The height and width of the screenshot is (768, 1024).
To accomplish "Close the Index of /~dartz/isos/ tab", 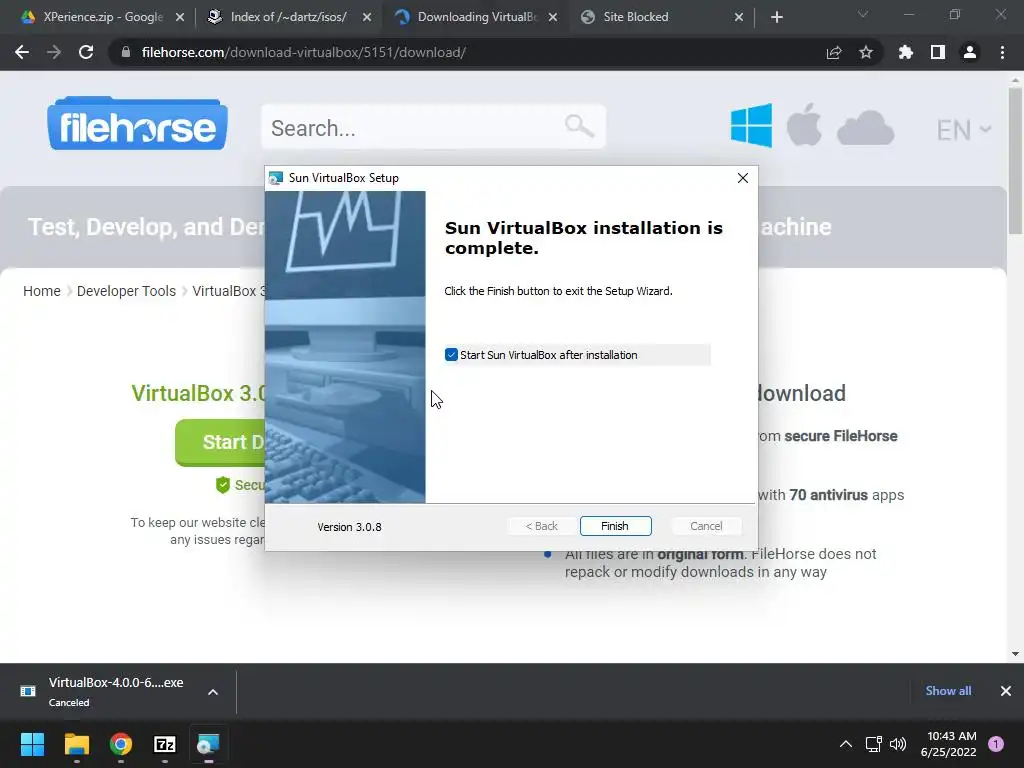I will pyautogui.click(x=366, y=17).
